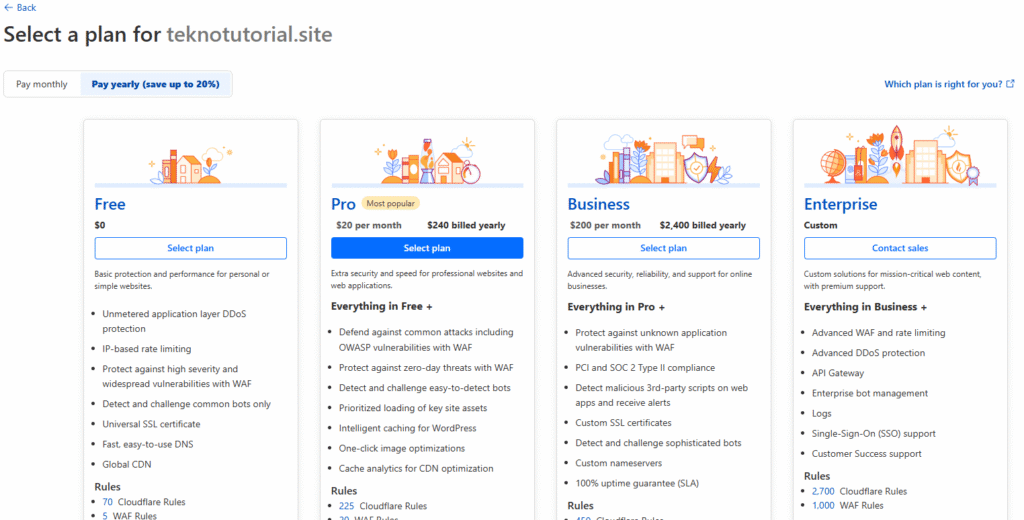Click '$200 per month' price text

click(605, 225)
